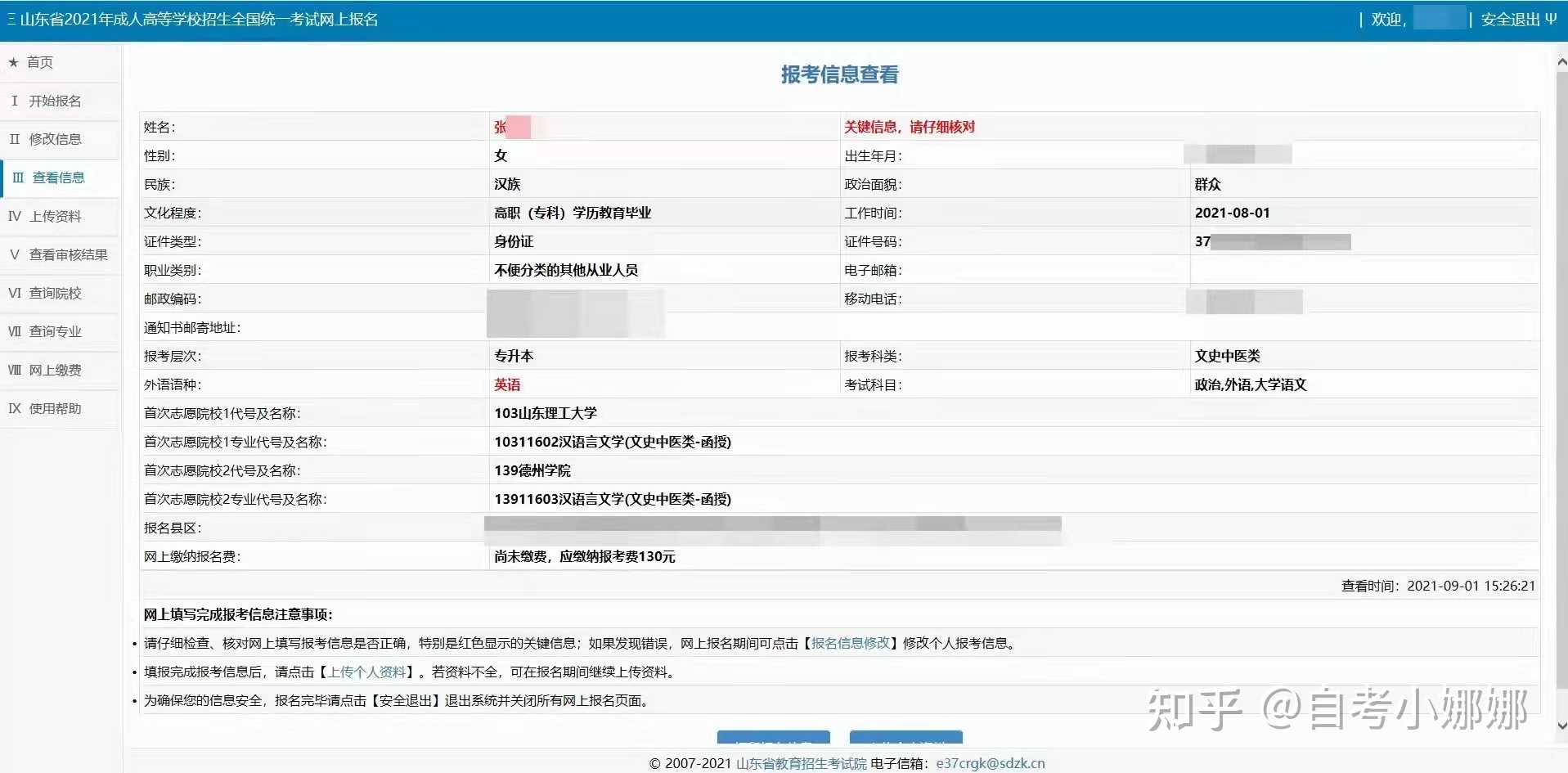Click the 查看时间 timestamp
This screenshot has width=1568, height=773.
point(1438,586)
